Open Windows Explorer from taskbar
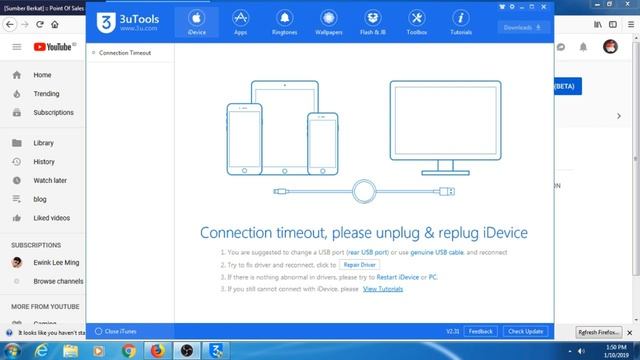 [70, 351]
